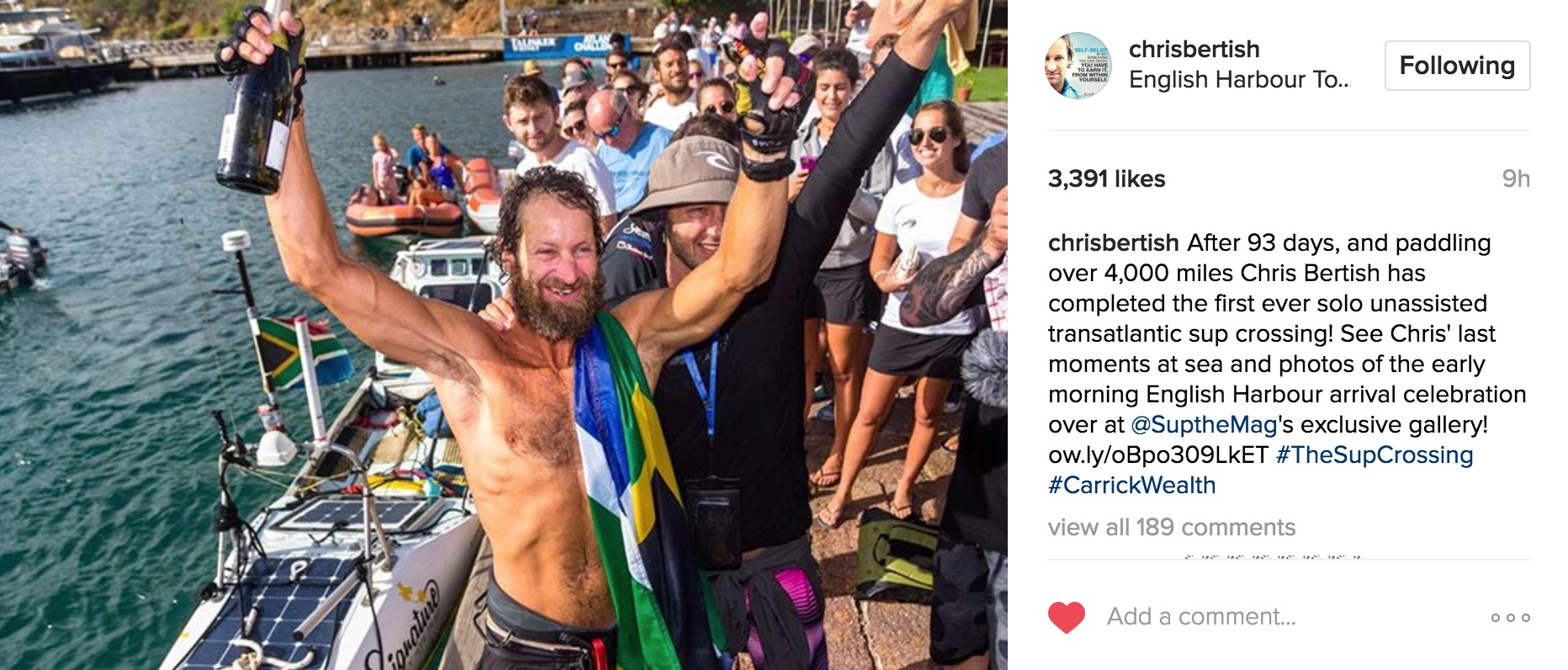Image resolution: width=1568 pixels, height=670 pixels.
Task: Click the celebration photo of the post
Action: pos(504,335)
